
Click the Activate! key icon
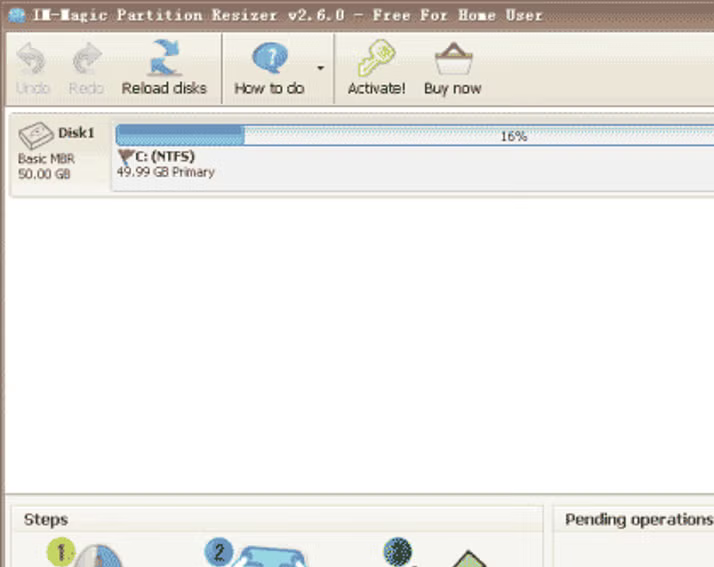[376, 58]
